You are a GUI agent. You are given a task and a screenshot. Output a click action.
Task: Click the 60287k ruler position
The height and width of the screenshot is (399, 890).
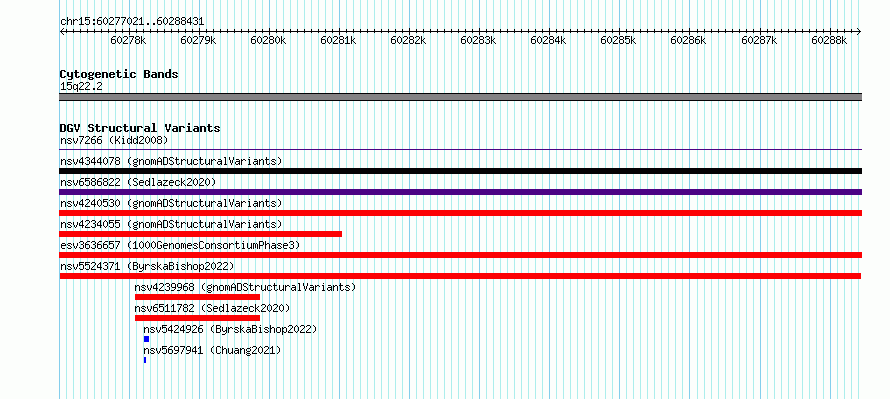point(759,40)
